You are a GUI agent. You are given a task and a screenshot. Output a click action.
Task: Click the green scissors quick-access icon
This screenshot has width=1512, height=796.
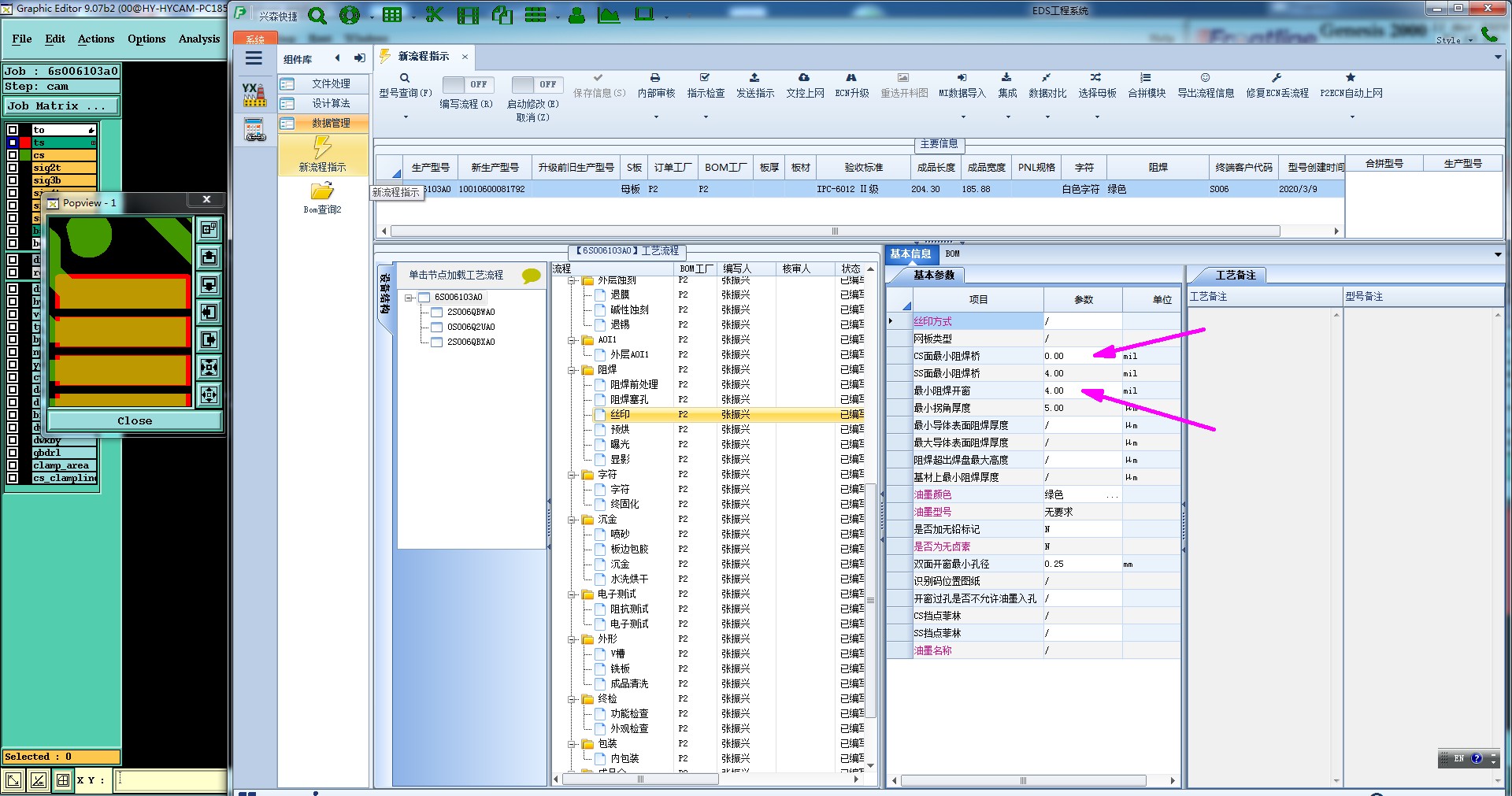[434, 15]
